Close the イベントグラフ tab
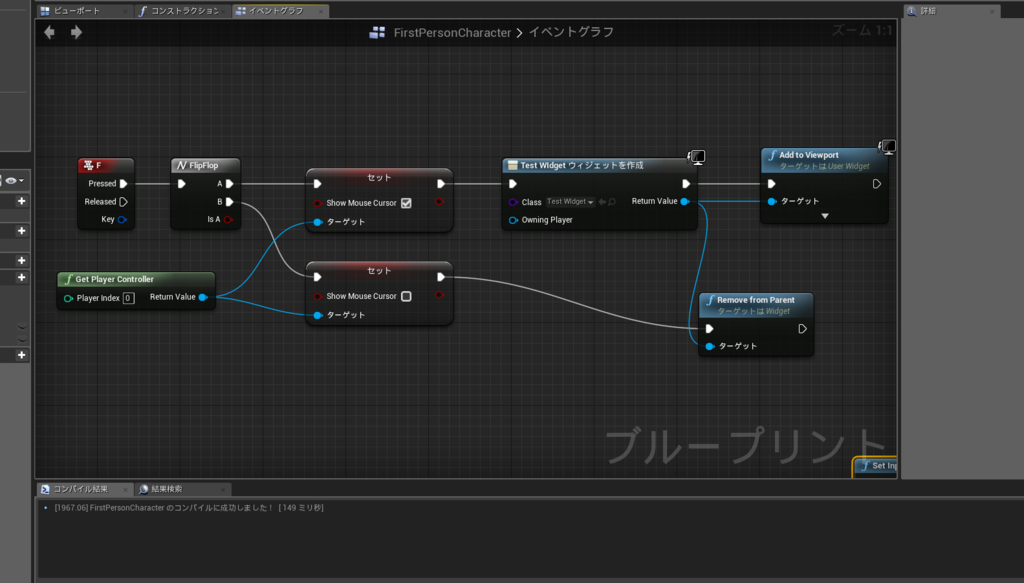Image resolution: width=1024 pixels, height=583 pixels. click(321, 11)
